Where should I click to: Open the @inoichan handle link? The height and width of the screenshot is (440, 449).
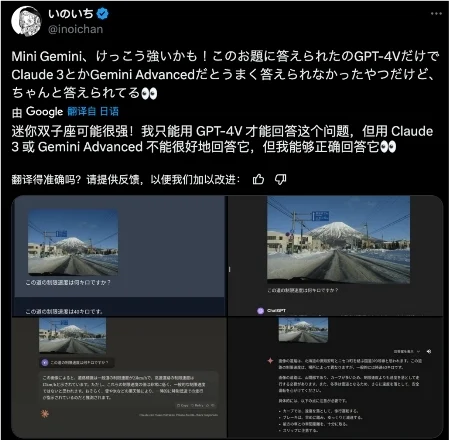pyautogui.click(x=76, y=29)
